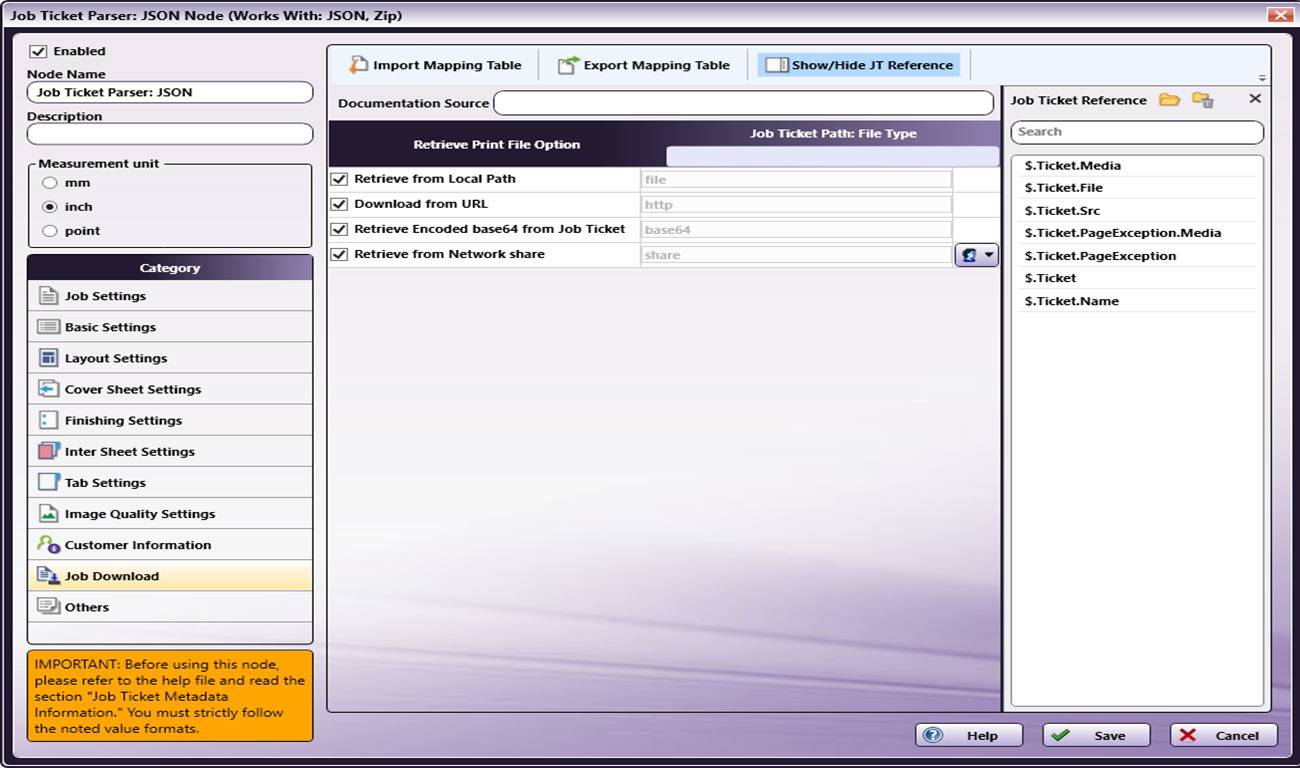This screenshot has height=768, width=1300.
Task: Click the Image Quality Settings icon
Action: [48, 513]
